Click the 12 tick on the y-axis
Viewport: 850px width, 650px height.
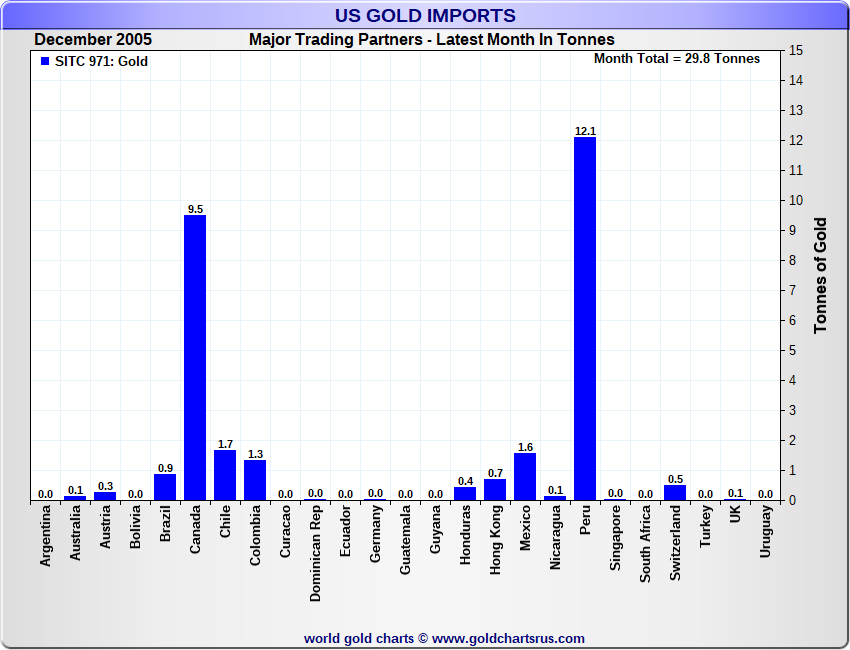click(795, 140)
